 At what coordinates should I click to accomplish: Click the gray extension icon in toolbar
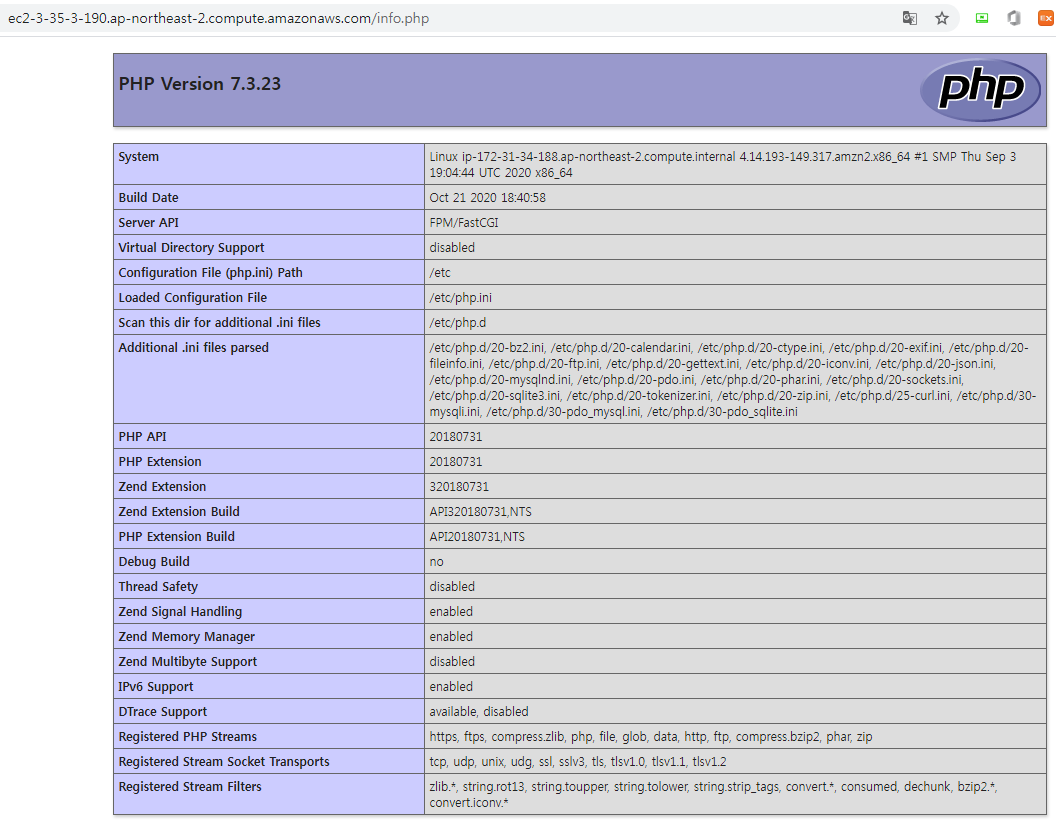click(x=1014, y=18)
